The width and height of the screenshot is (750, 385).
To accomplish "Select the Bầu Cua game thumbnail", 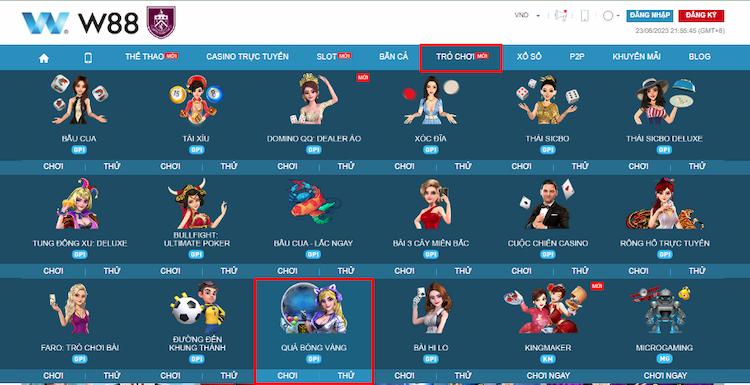I will tap(79, 99).
